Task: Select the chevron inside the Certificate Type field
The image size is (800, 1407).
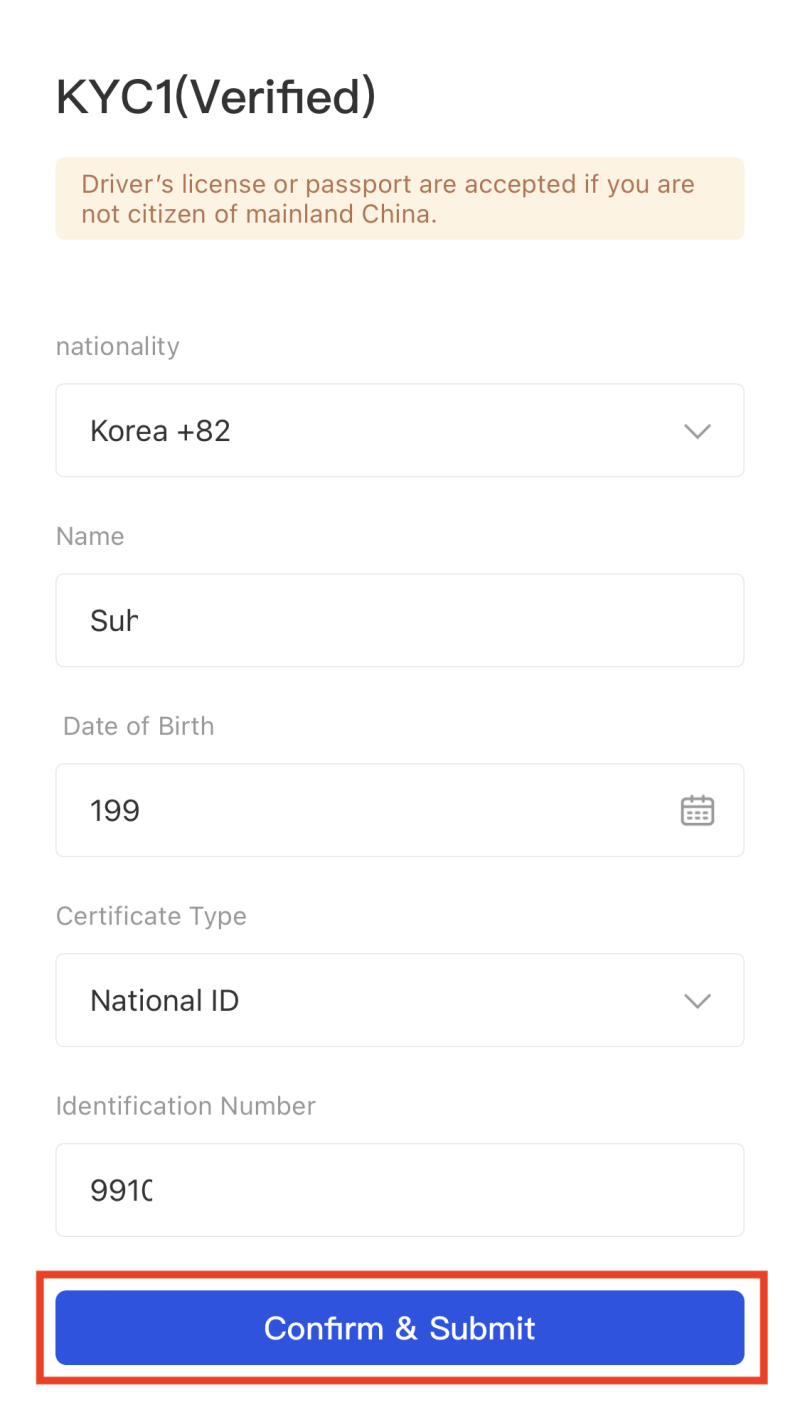Action: click(697, 1000)
